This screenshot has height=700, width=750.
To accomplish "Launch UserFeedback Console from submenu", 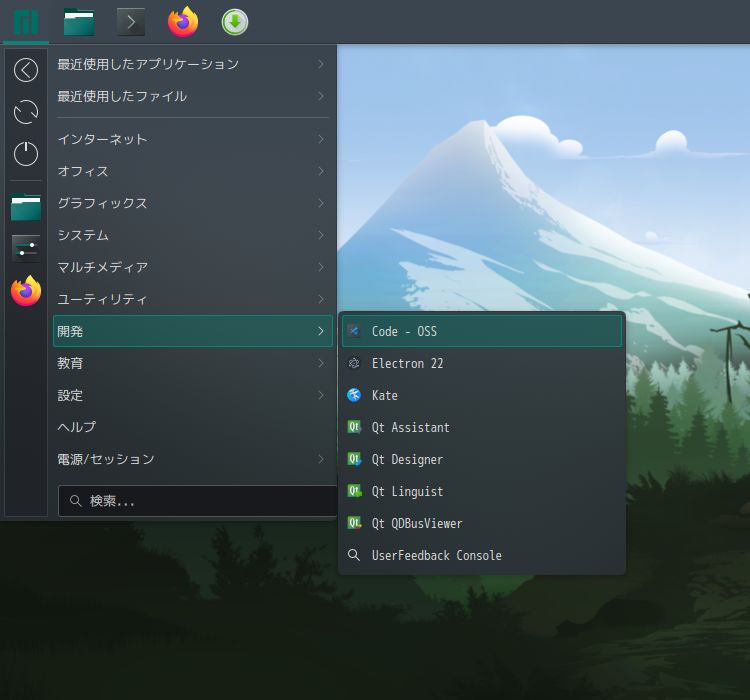I will (482, 555).
